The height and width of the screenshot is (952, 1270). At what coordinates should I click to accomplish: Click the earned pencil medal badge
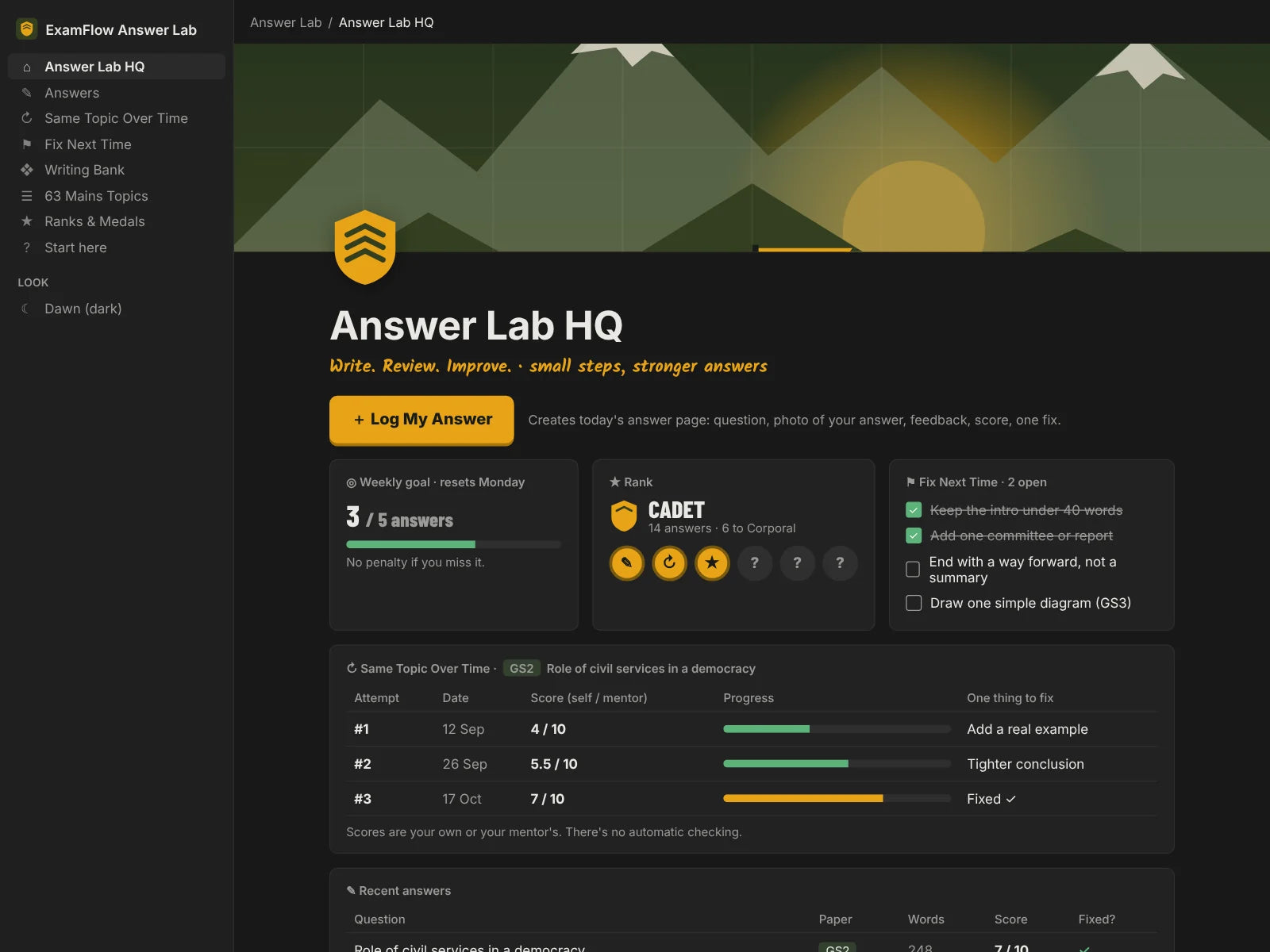(x=626, y=563)
